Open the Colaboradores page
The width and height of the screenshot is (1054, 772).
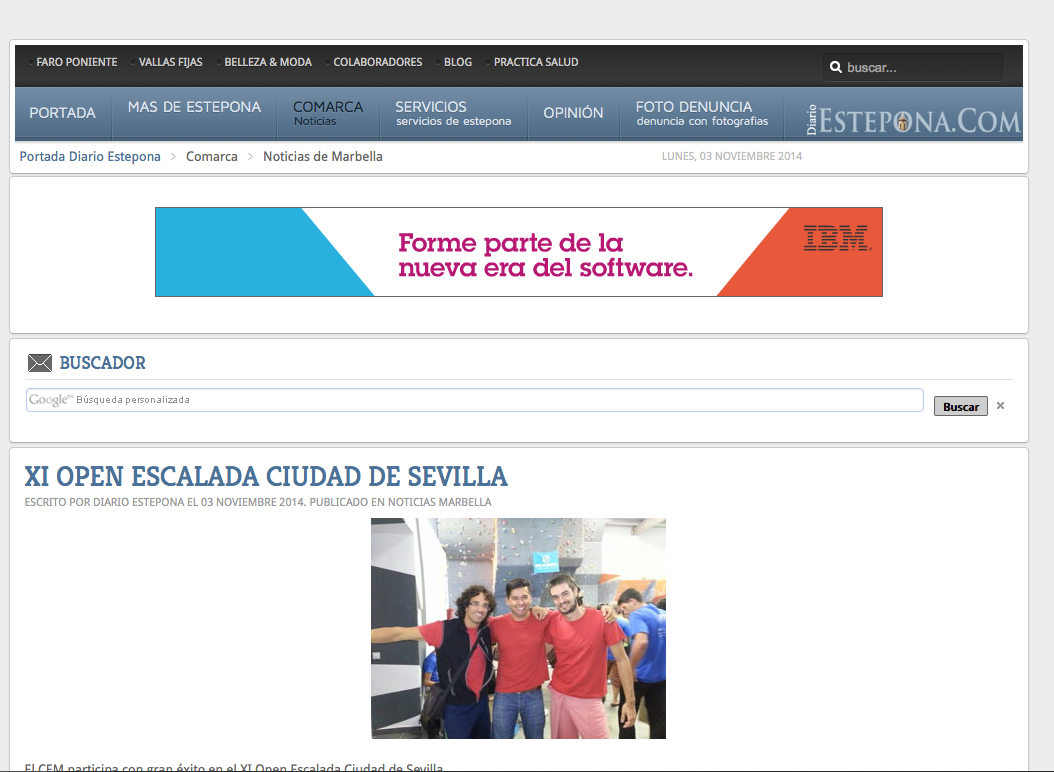coord(377,62)
